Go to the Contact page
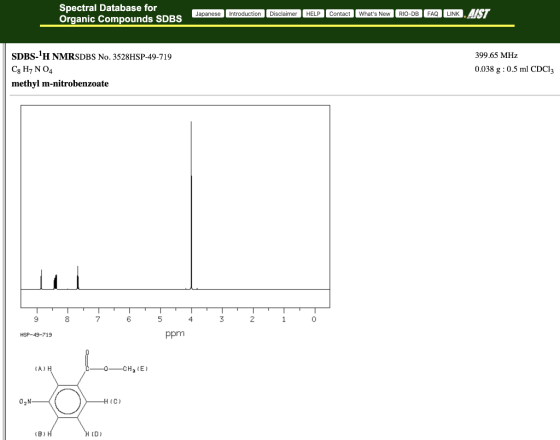This screenshot has height=440, width=560. pos(340,14)
